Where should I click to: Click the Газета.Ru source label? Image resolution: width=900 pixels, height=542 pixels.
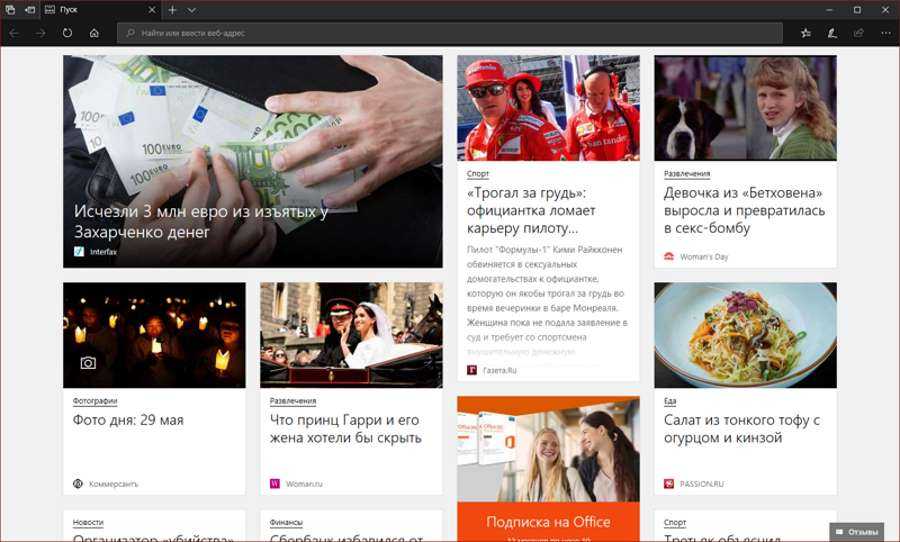499,370
